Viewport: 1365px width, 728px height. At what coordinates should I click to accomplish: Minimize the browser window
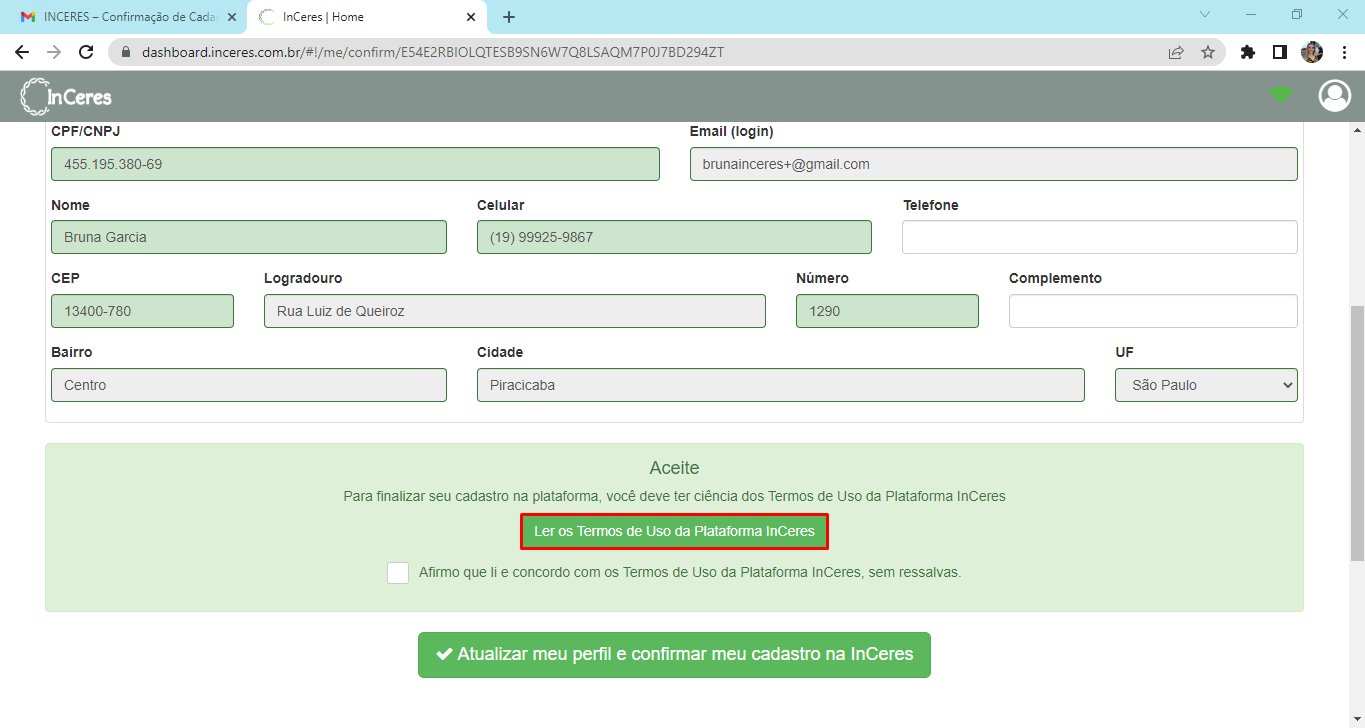pyautogui.click(x=1250, y=15)
